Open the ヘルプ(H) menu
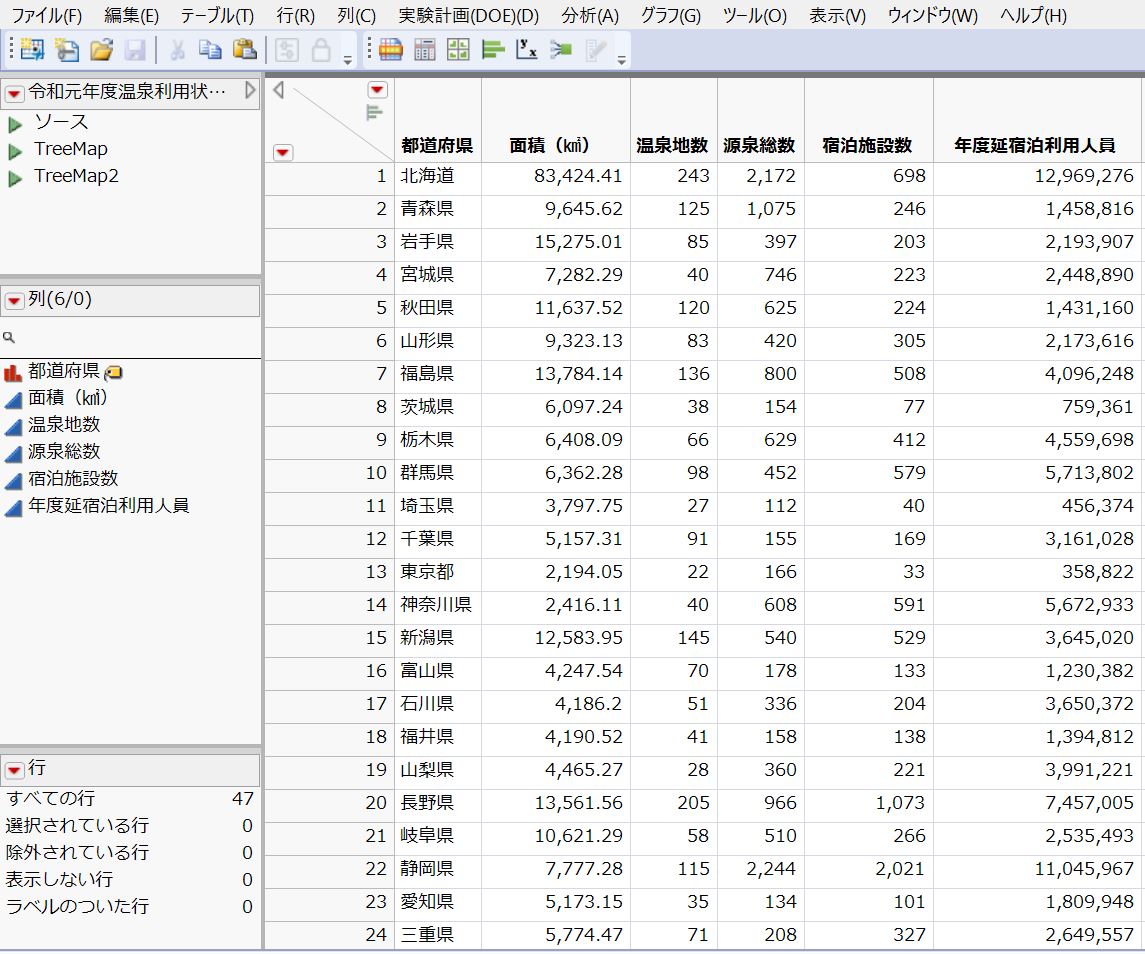Screen dimensions: 1145x954 [x=1033, y=15]
